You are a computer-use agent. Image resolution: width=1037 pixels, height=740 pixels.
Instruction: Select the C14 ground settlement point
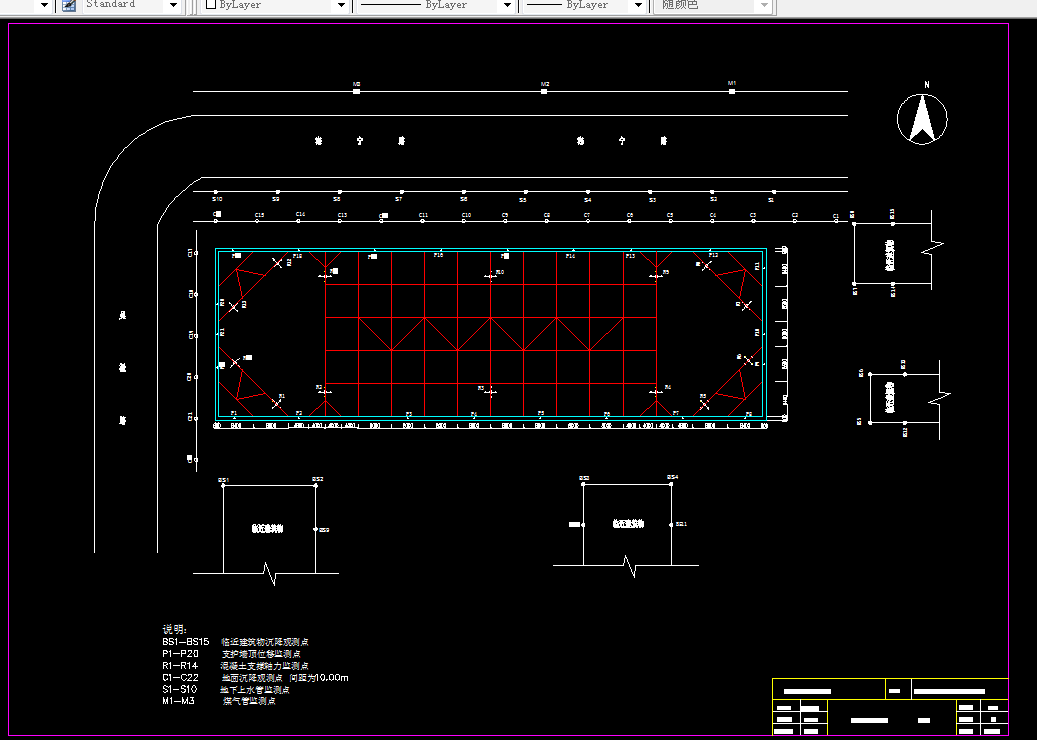(298, 221)
